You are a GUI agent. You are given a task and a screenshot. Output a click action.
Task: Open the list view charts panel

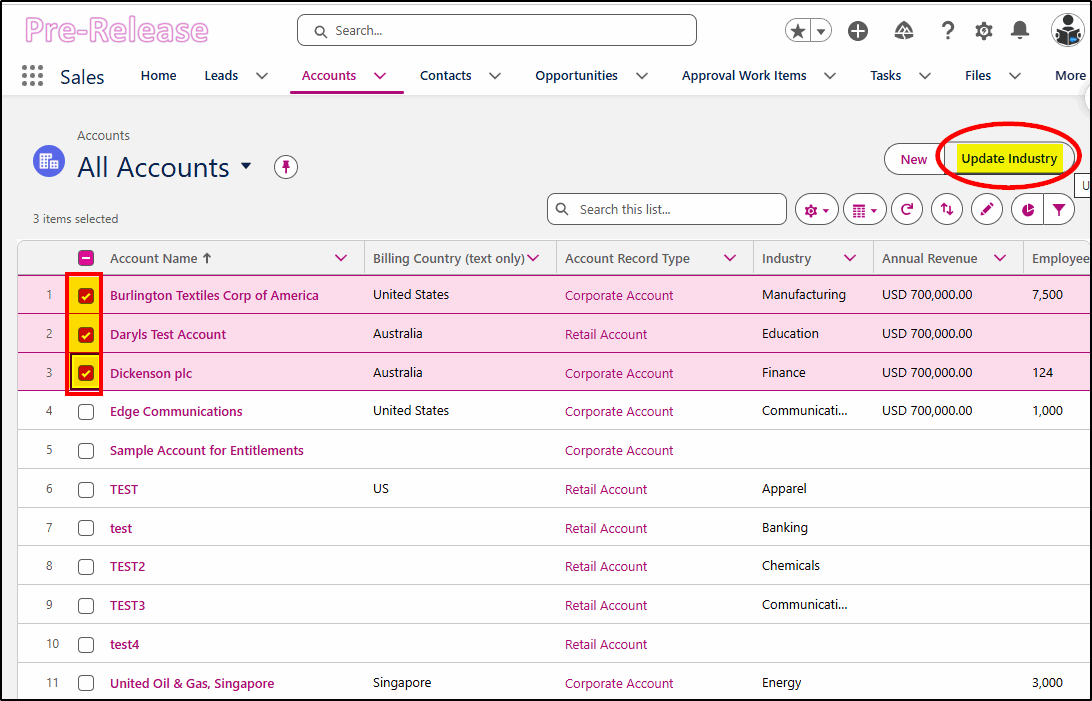point(1028,210)
